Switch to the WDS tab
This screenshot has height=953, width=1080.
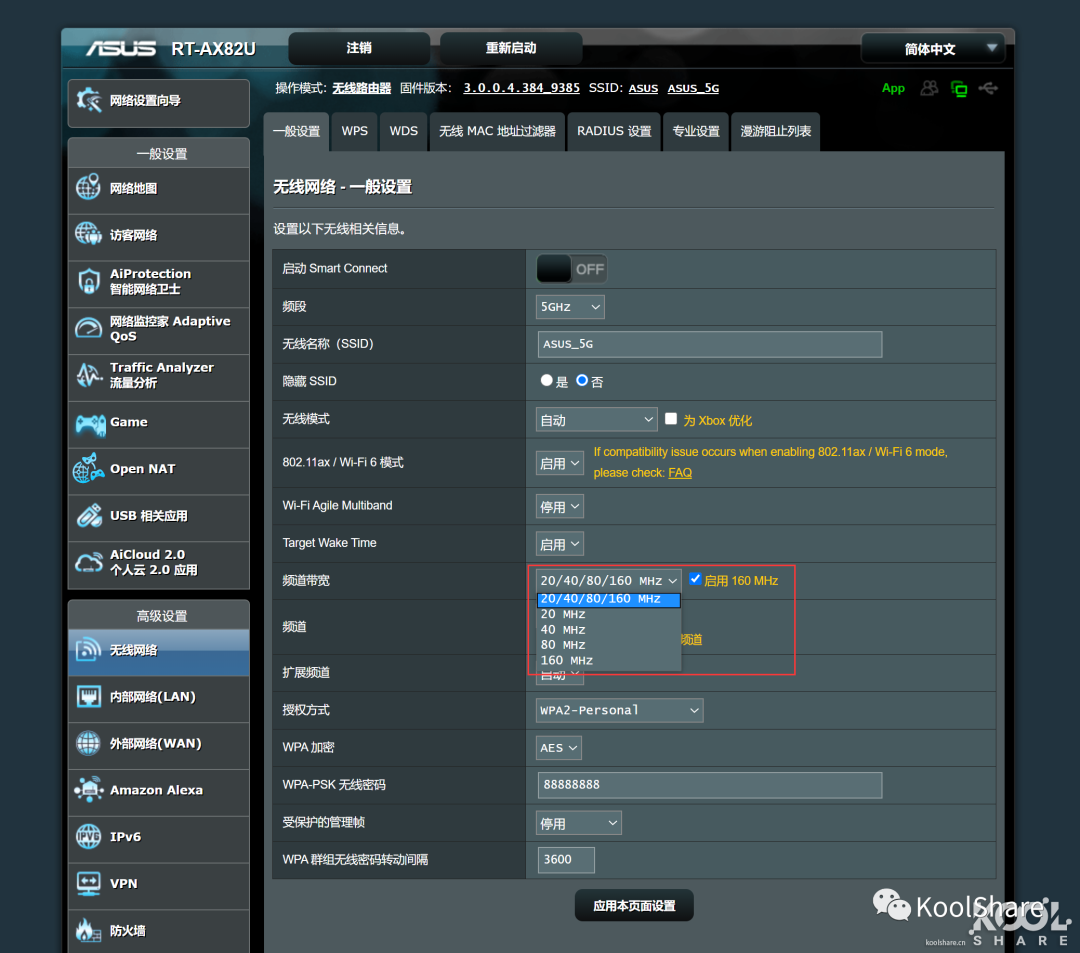[x=404, y=131]
